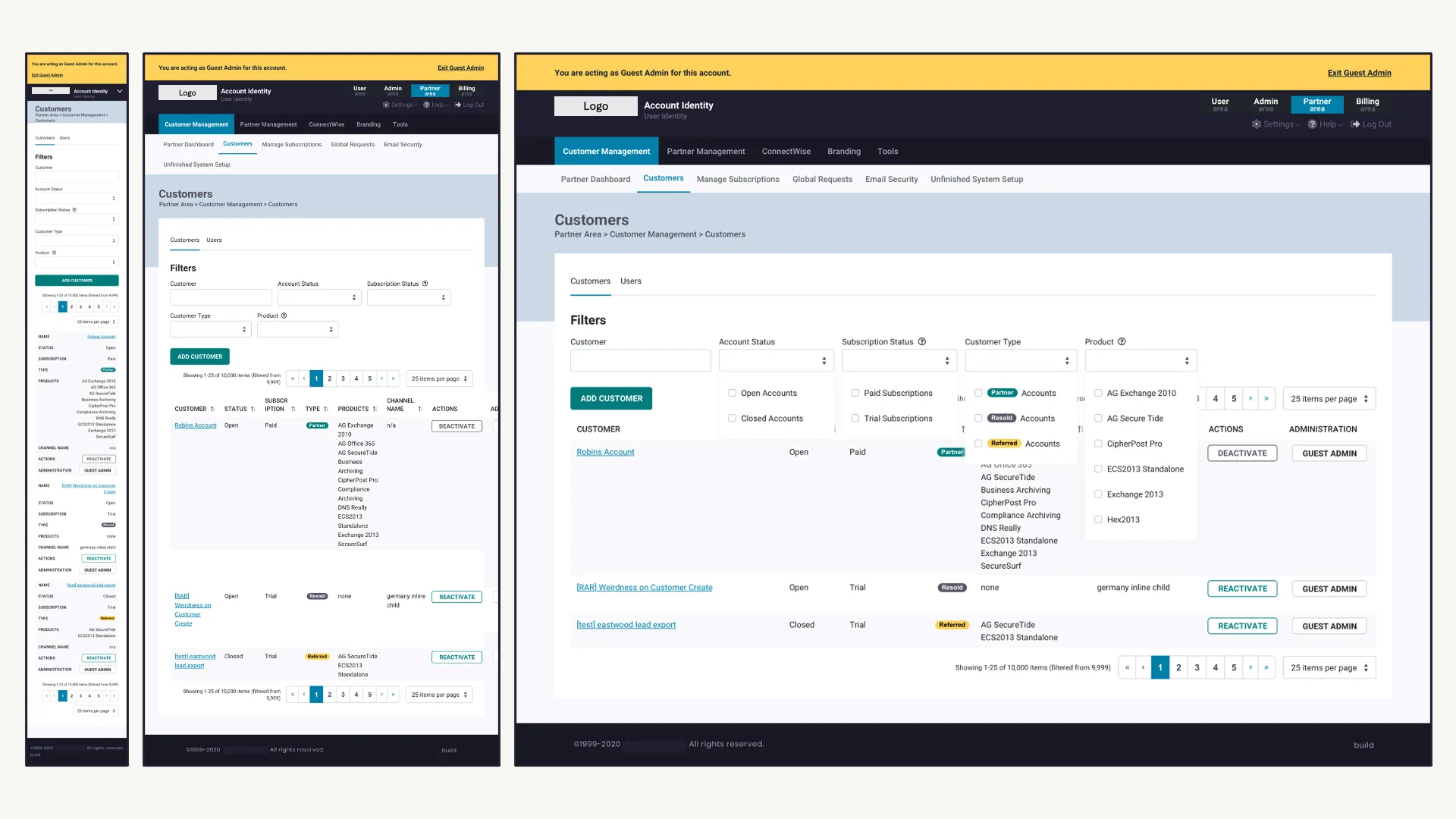Check the Hex2013 product checkbox
Image resolution: width=1456 pixels, height=819 pixels.
tap(1098, 520)
